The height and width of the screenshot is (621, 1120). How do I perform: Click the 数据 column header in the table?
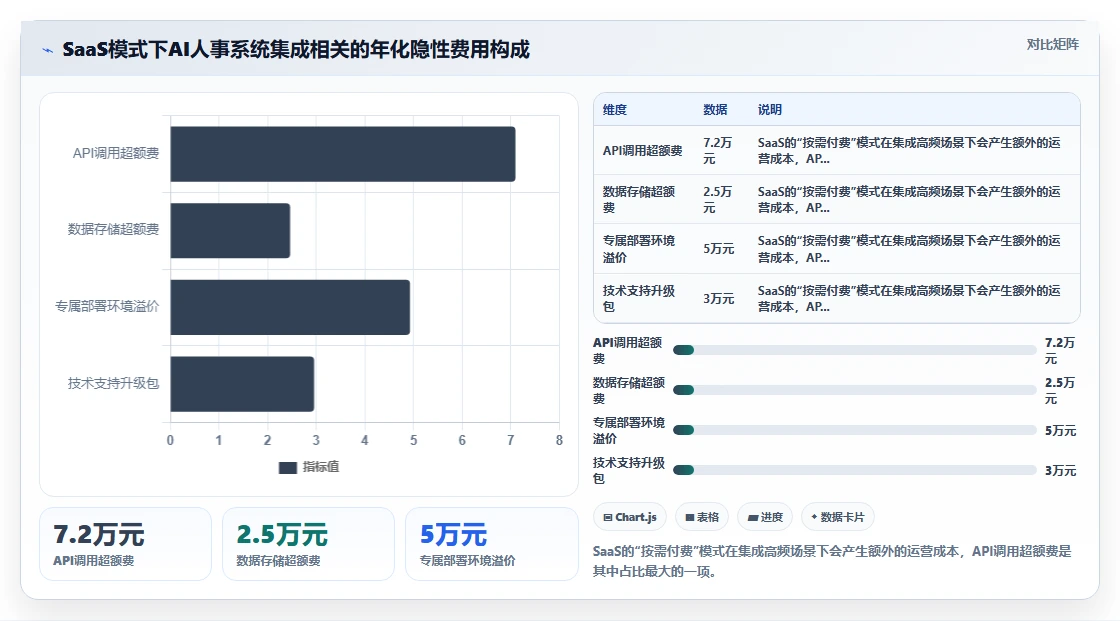click(x=715, y=109)
